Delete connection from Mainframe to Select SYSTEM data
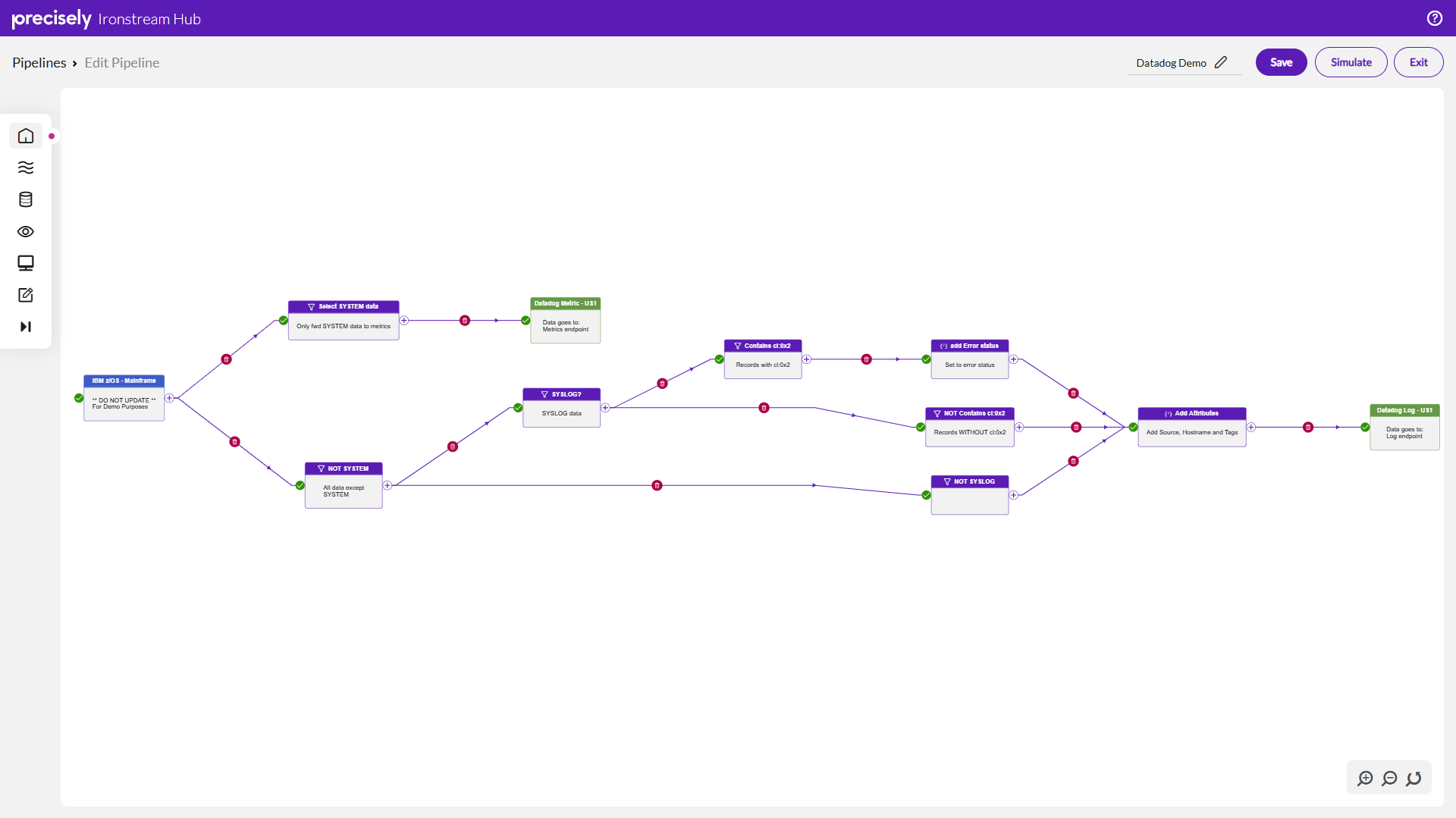Image resolution: width=1456 pixels, height=818 pixels. pos(226,359)
